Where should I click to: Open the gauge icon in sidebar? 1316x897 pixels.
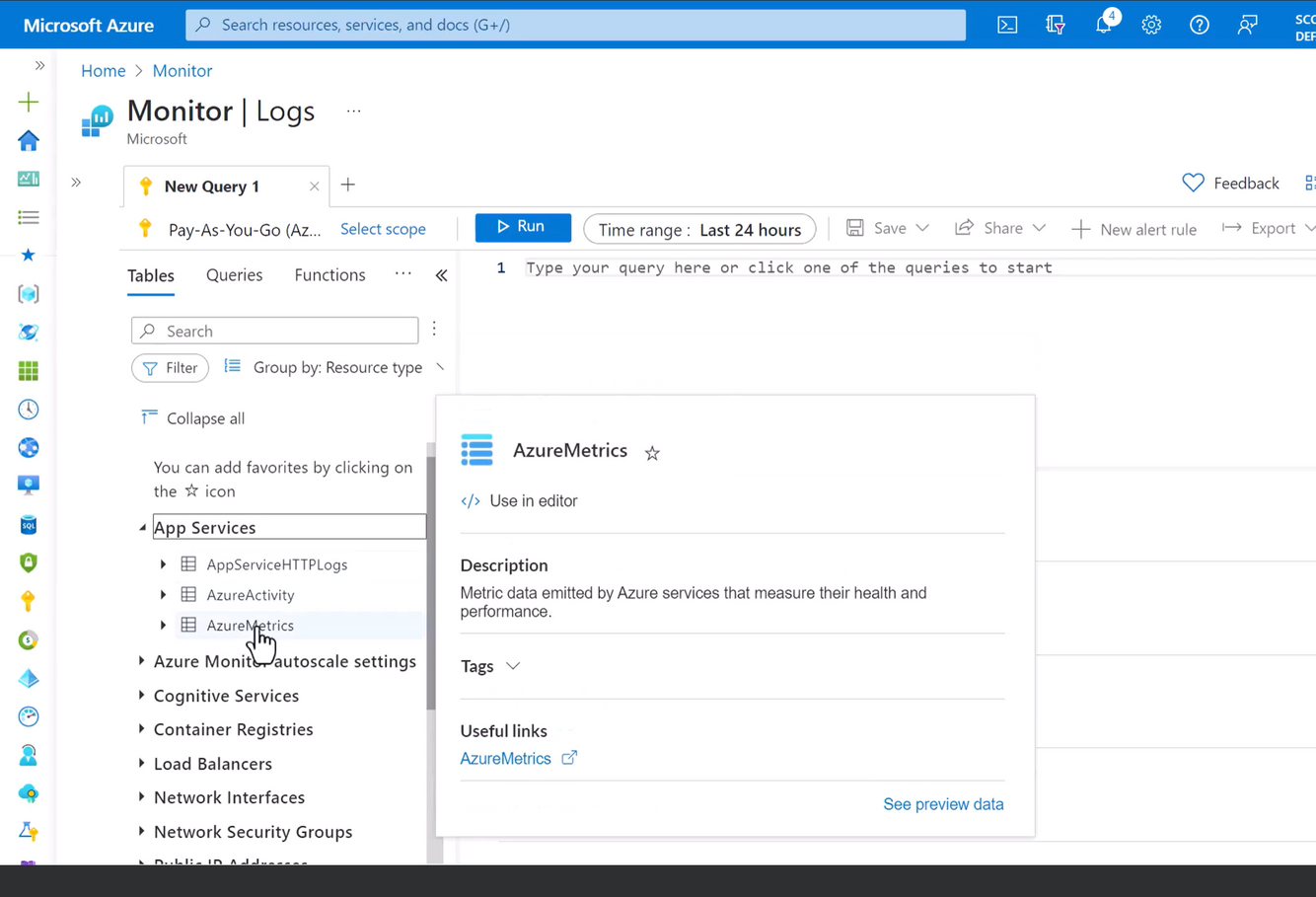coord(29,716)
